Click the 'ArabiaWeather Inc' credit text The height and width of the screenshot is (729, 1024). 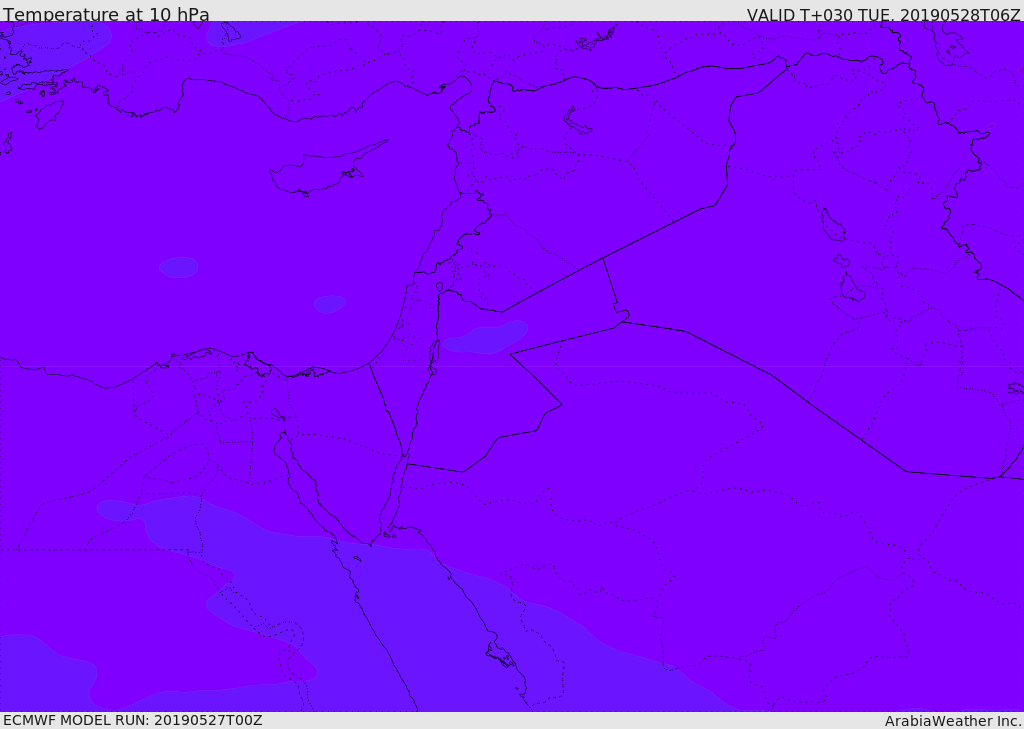coord(953,721)
